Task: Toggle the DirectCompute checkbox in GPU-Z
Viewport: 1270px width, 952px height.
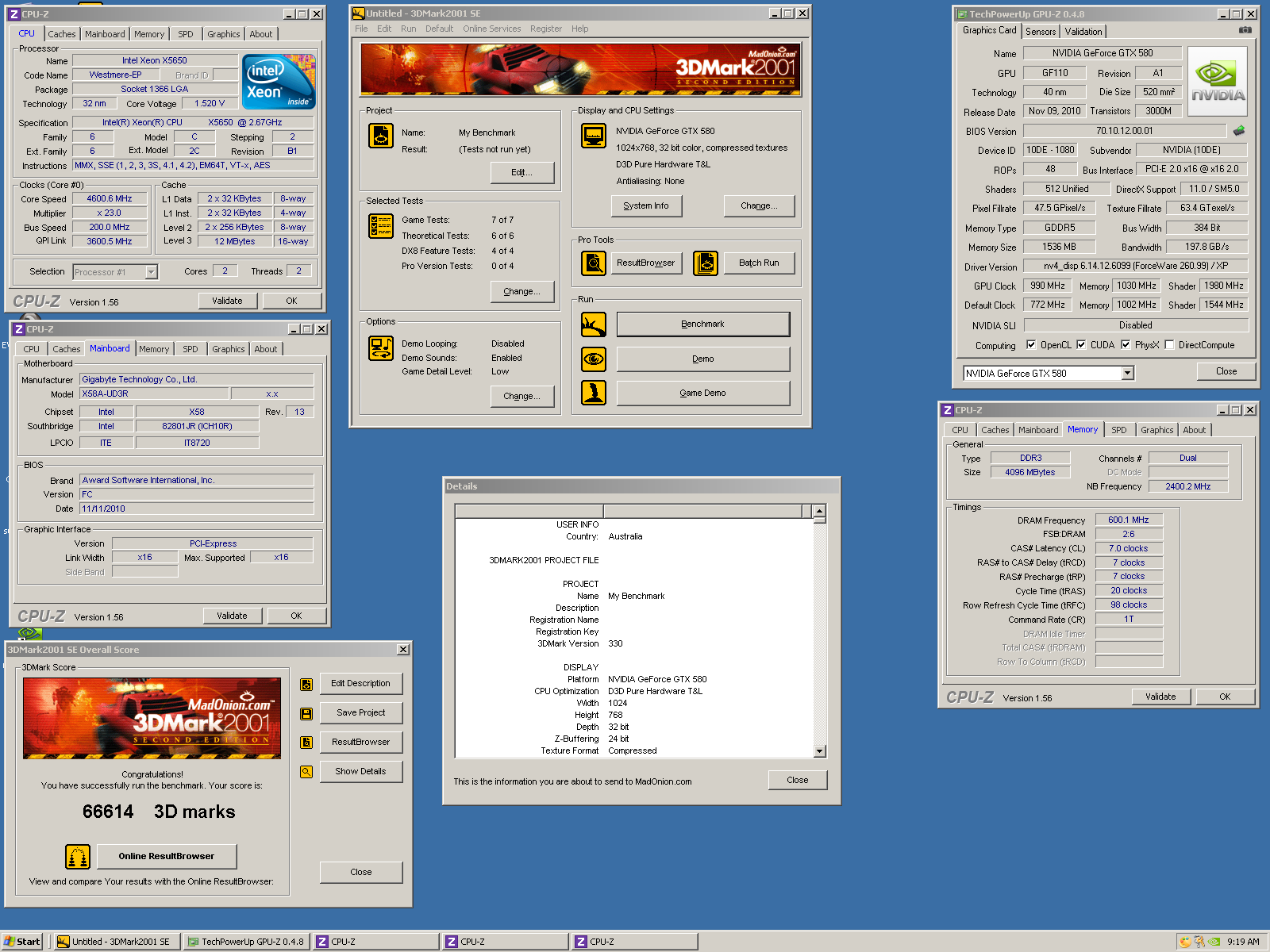Action: 1169,345
